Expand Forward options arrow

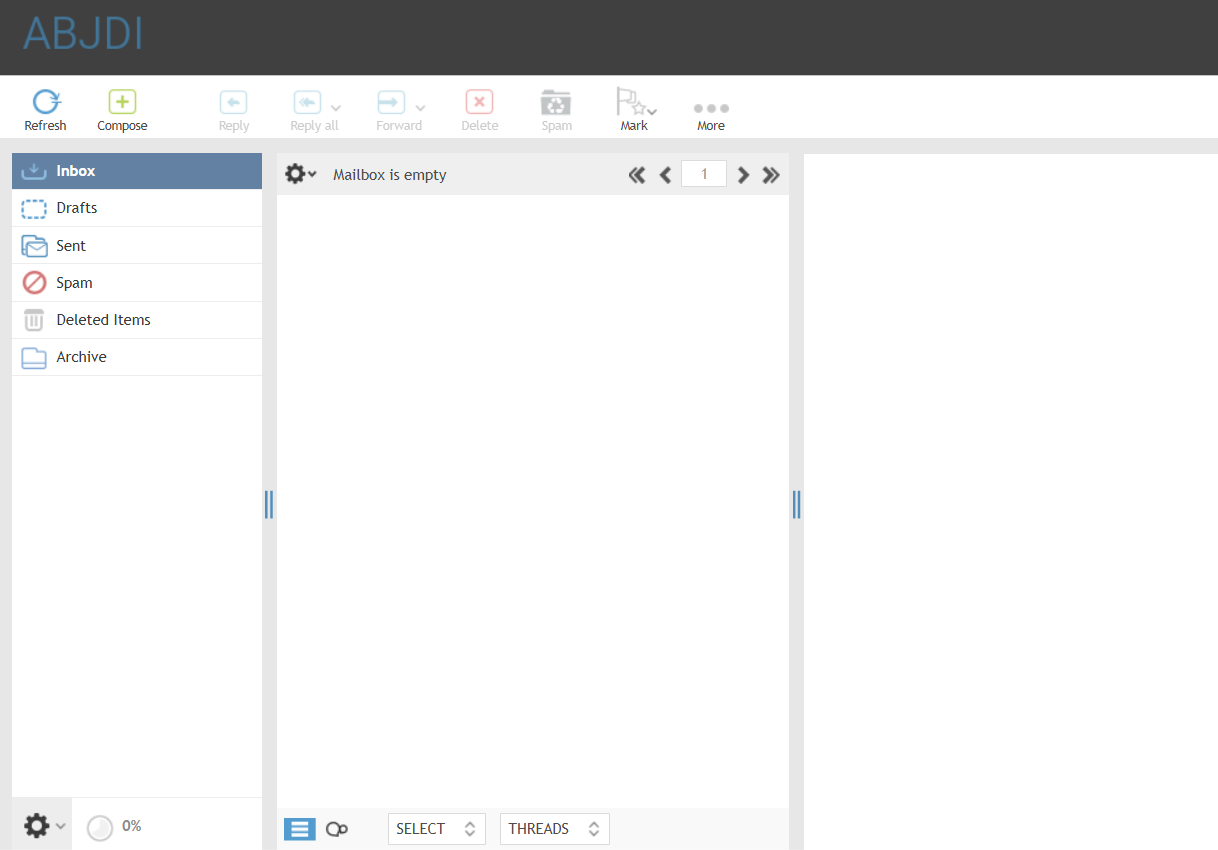click(421, 108)
